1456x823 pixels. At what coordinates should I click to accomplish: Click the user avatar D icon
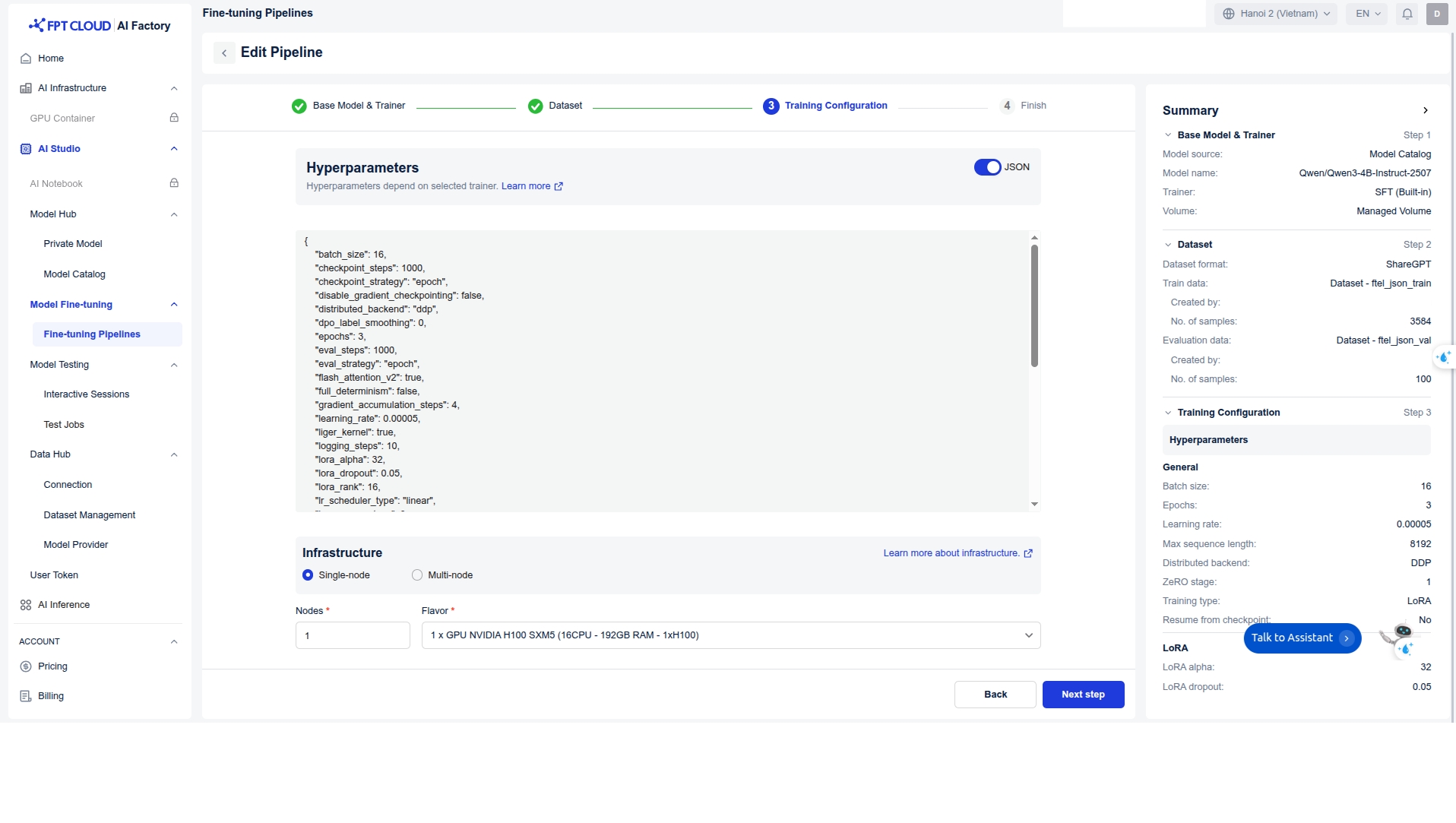[x=1436, y=14]
